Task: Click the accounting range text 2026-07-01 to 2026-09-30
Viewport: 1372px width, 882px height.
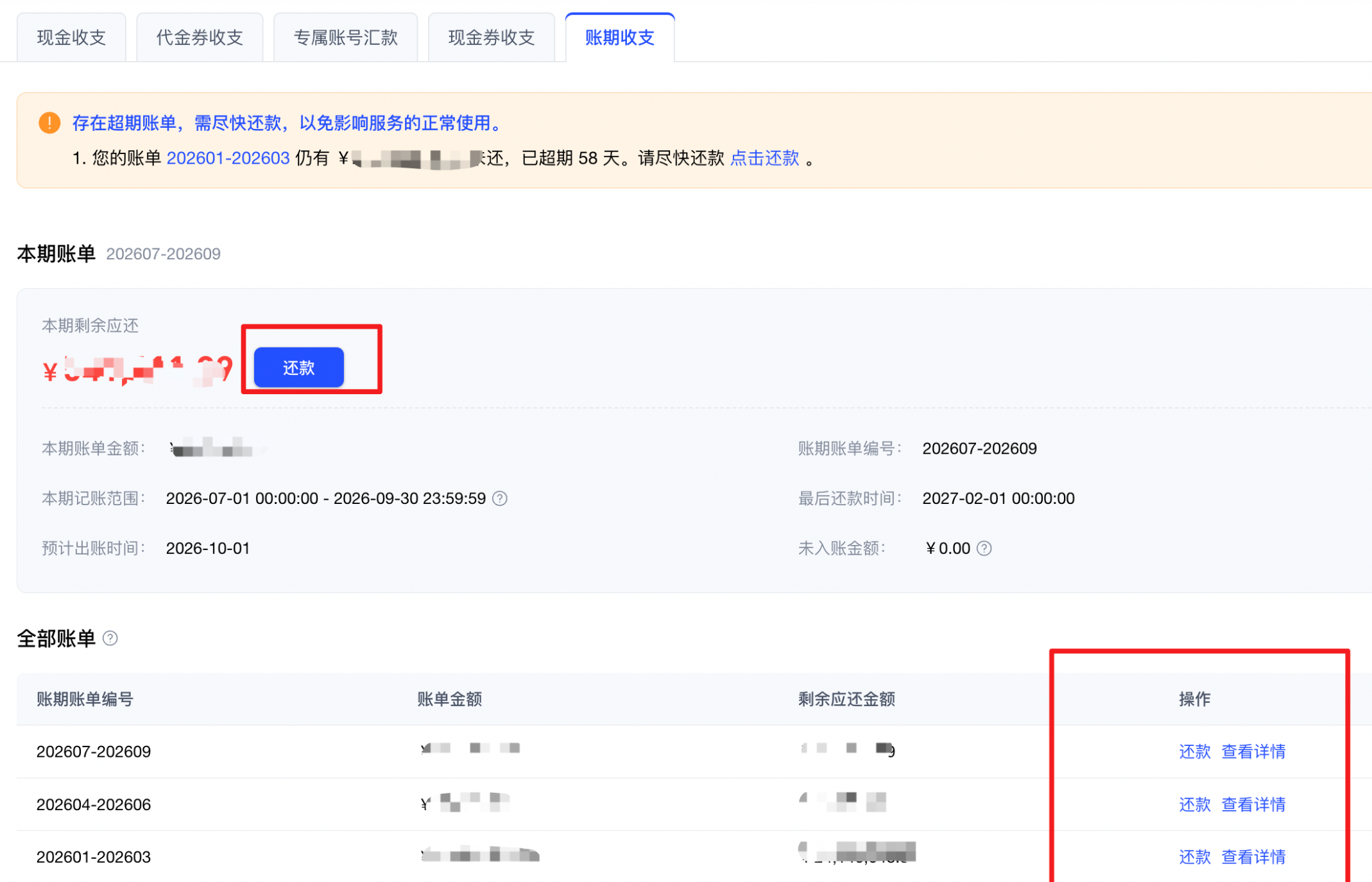Action: coord(326,498)
